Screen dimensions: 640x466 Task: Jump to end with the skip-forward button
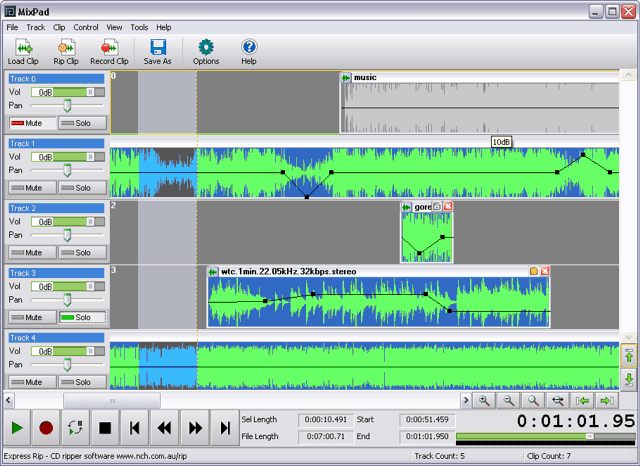click(x=225, y=428)
